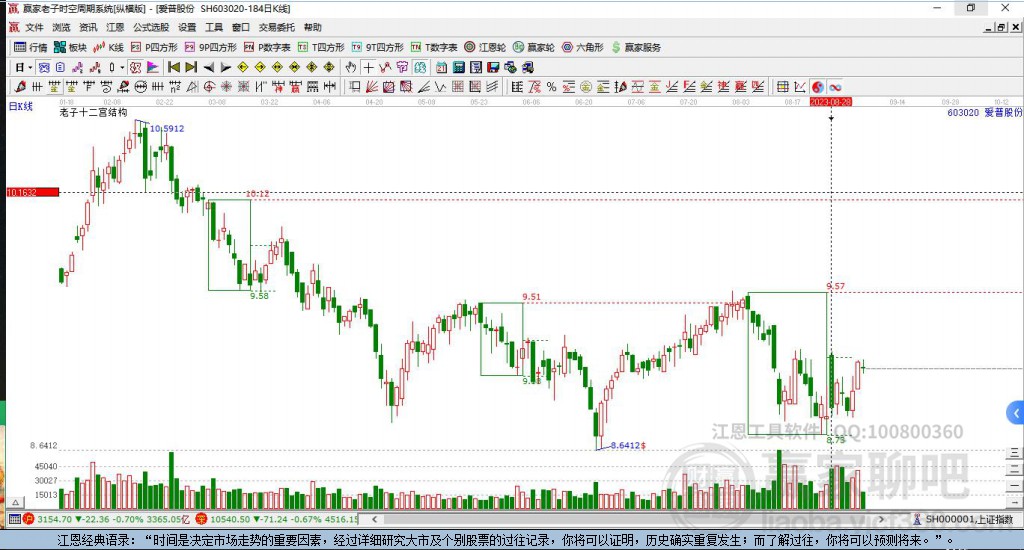Jump to the last bar with the skip-to-end icon
Screen dimensions: 1024x550
tap(191, 67)
